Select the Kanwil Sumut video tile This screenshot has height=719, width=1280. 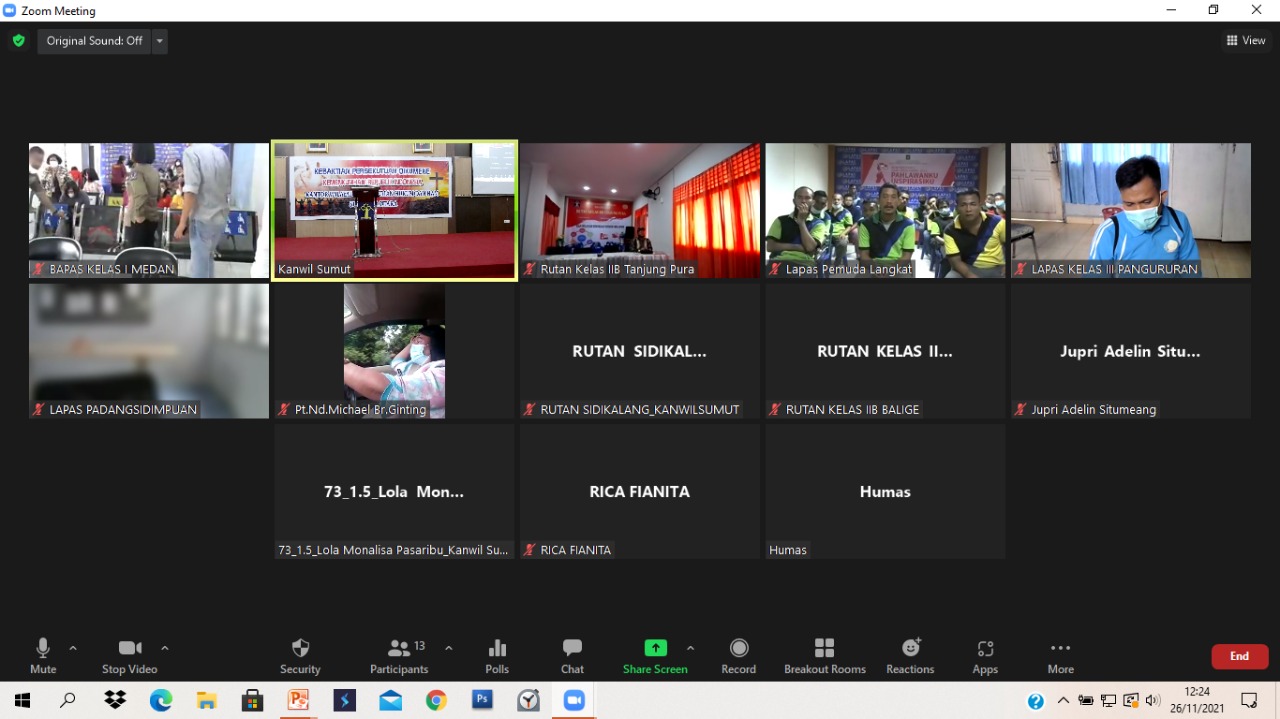394,210
